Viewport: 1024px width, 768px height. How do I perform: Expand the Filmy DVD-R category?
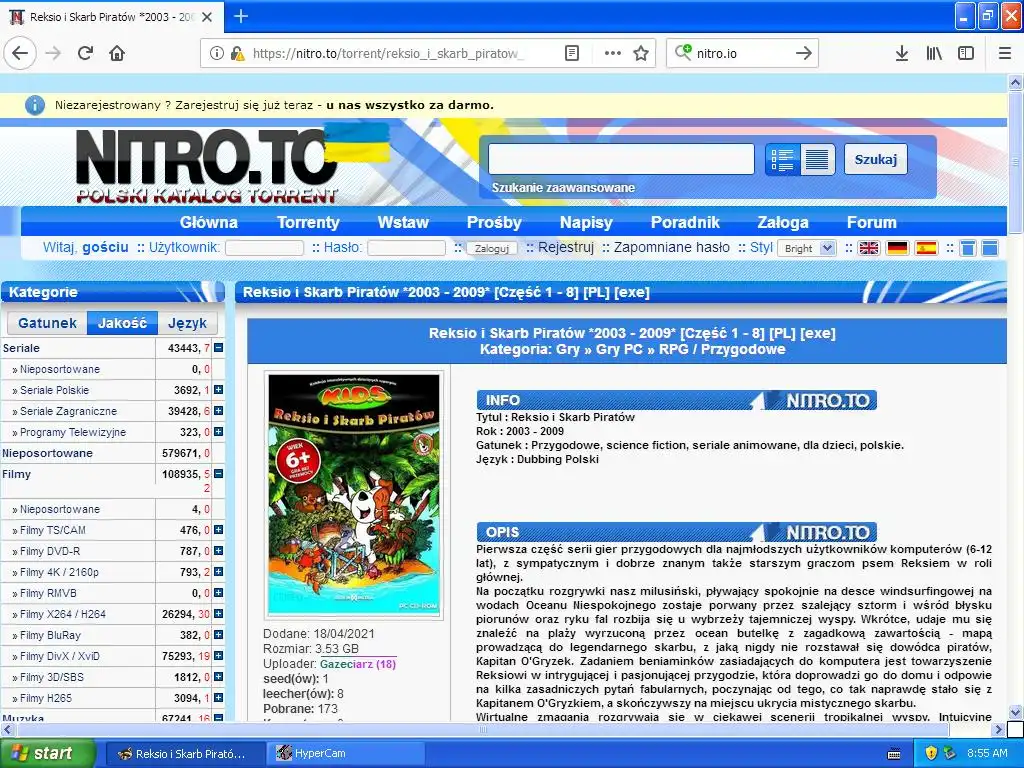pos(219,551)
